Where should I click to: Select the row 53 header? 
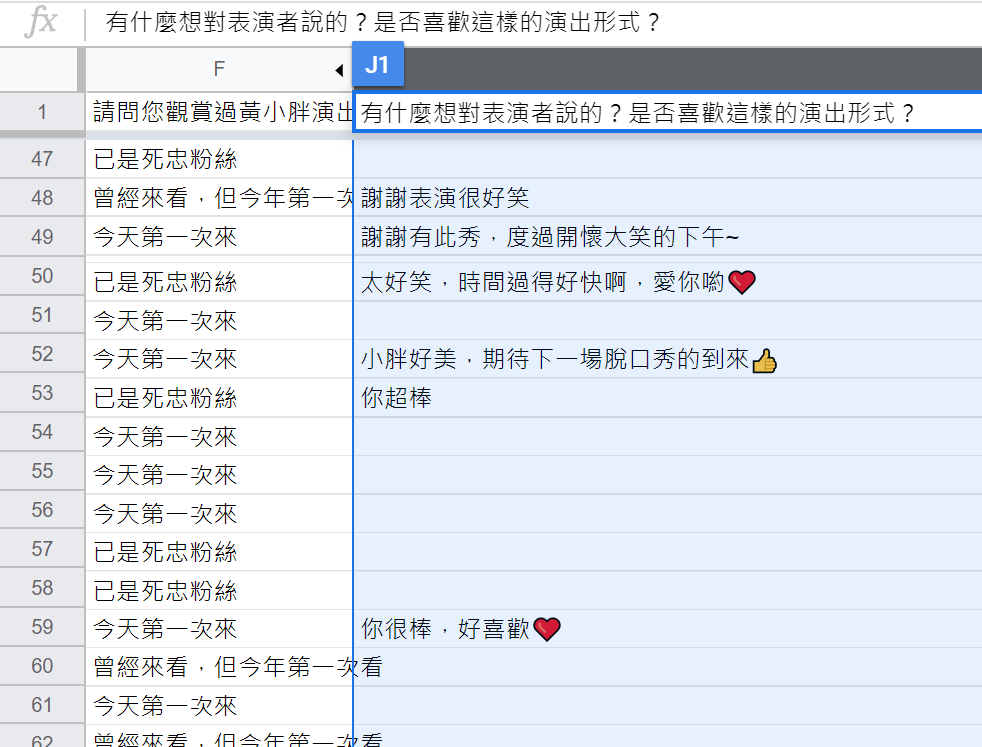[42, 393]
